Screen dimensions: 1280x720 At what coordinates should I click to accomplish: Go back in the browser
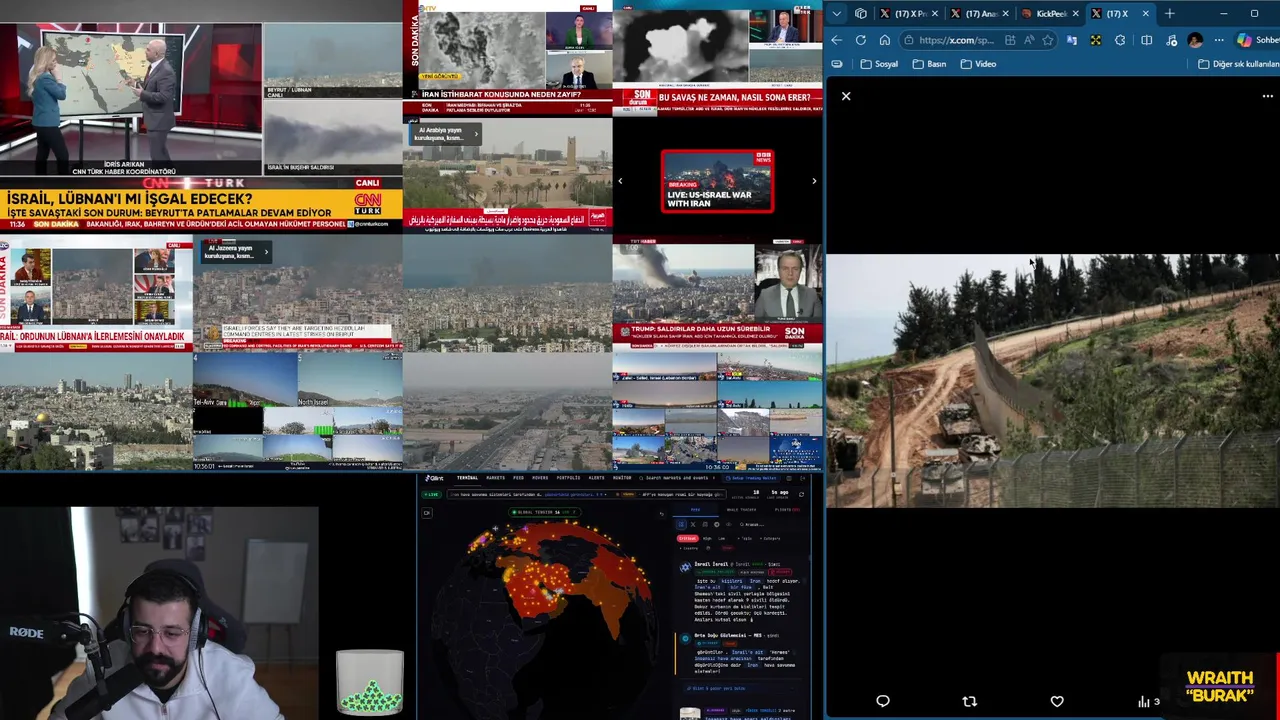point(836,40)
